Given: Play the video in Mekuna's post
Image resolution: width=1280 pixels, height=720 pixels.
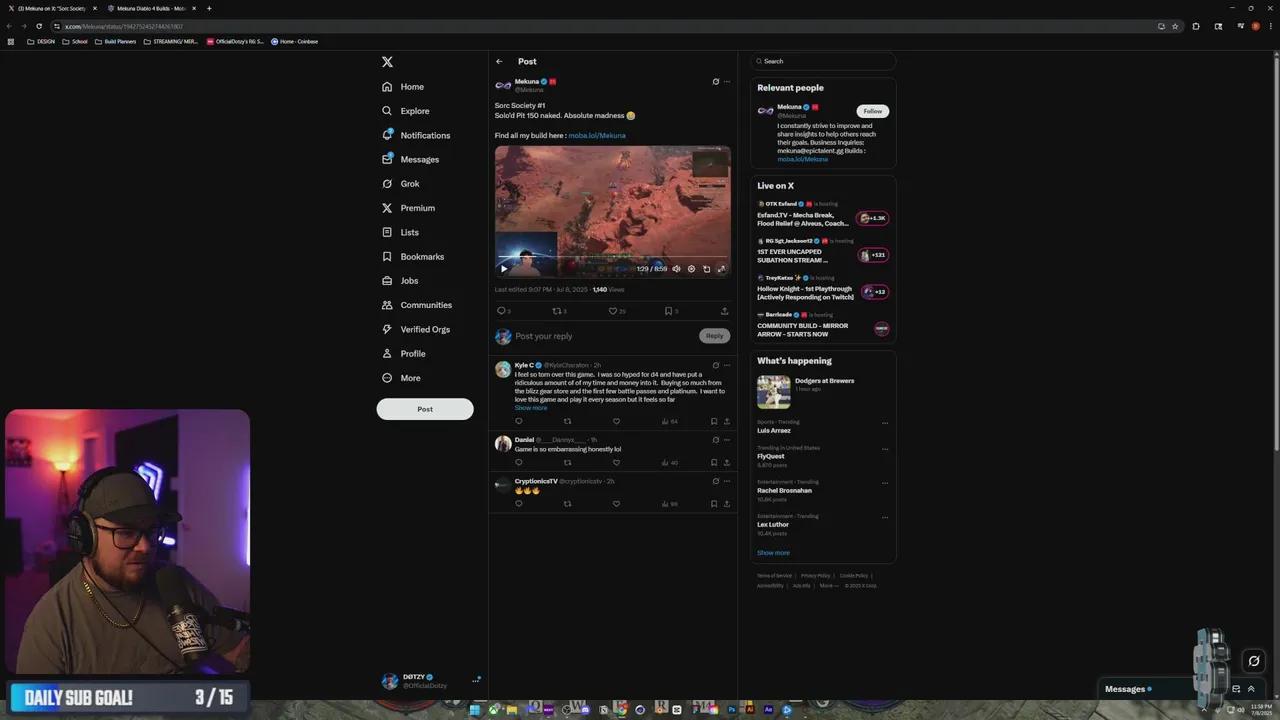Looking at the screenshot, I should click(x=504, y=269).
